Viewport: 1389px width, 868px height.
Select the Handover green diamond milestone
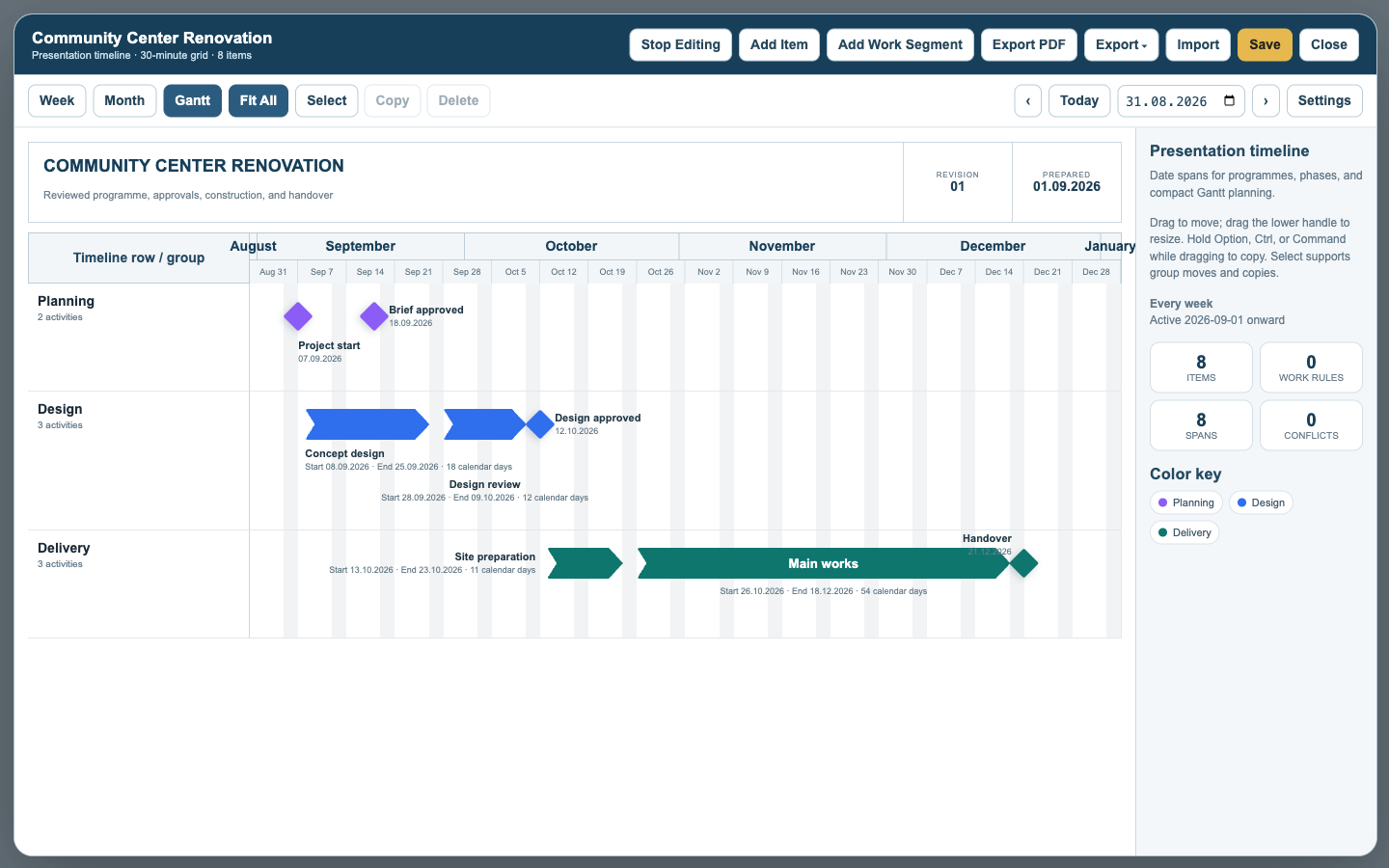point(1023,563)
